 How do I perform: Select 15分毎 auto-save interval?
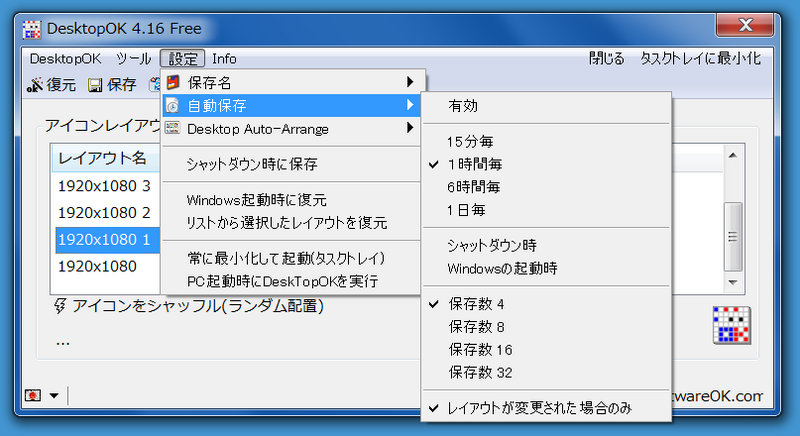pos(546,141)
